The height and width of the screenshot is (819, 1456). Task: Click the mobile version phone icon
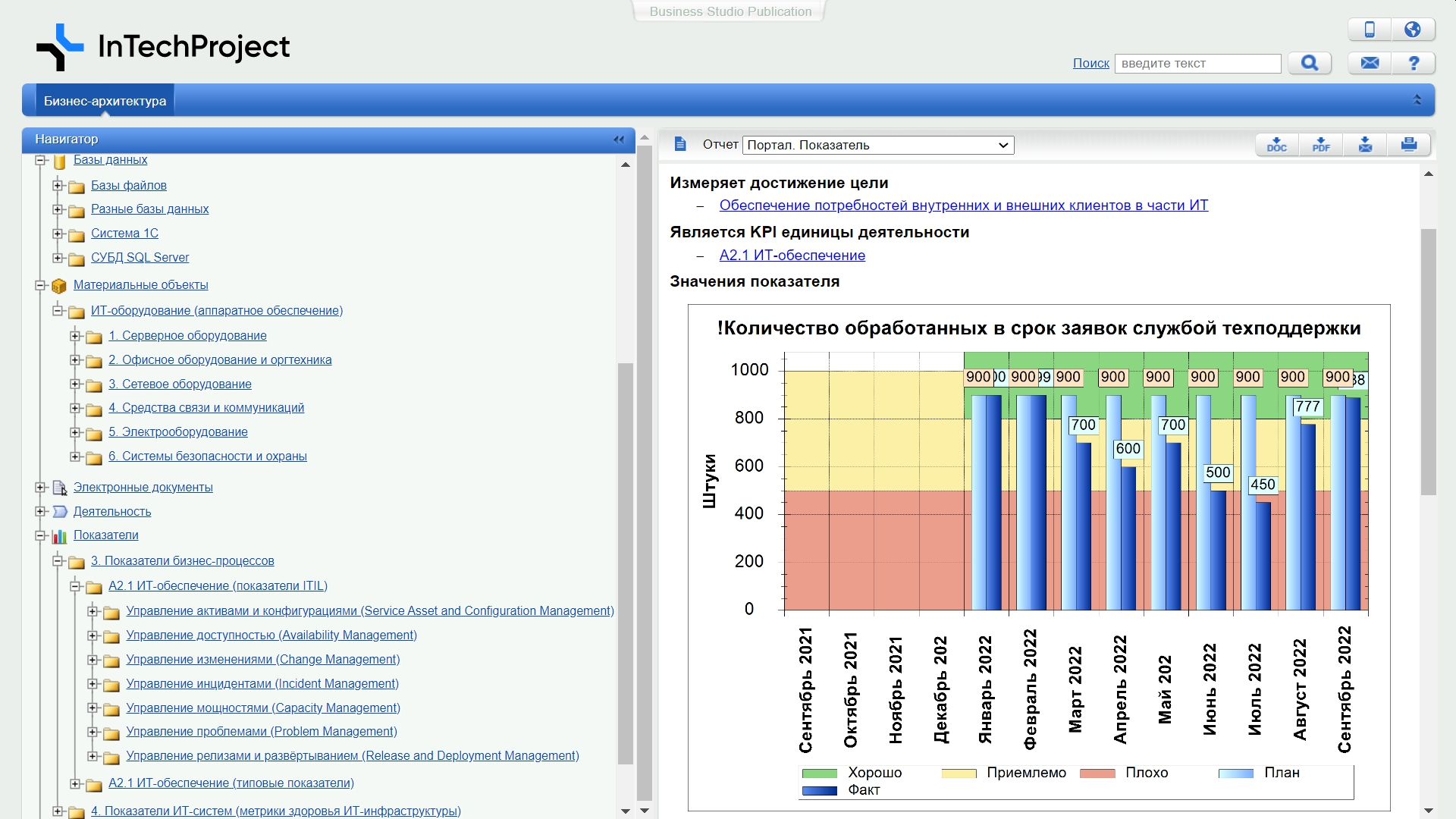click(x=1370, y=30)
